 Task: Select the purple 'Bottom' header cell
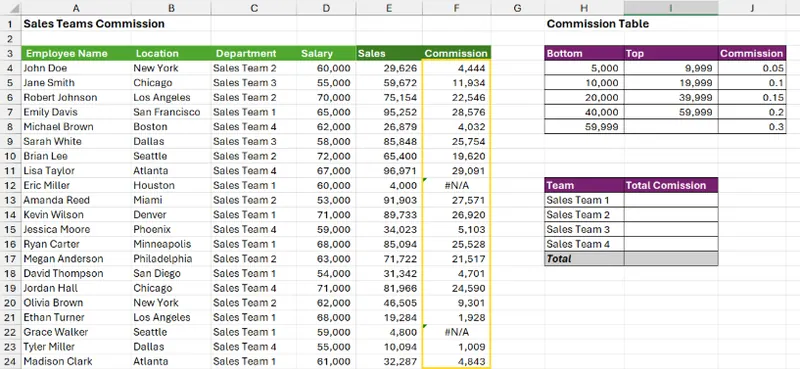pyautogui.click(x=584, y=53)
